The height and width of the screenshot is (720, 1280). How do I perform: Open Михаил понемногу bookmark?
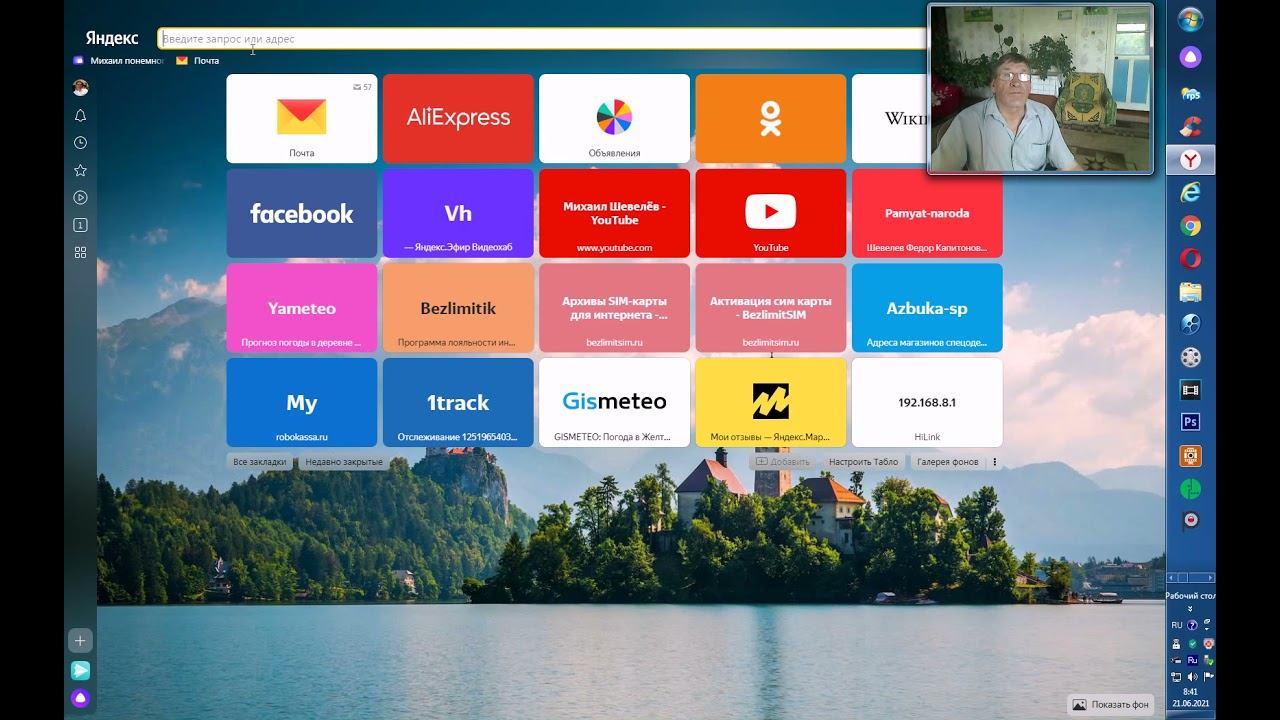(117, 61)
